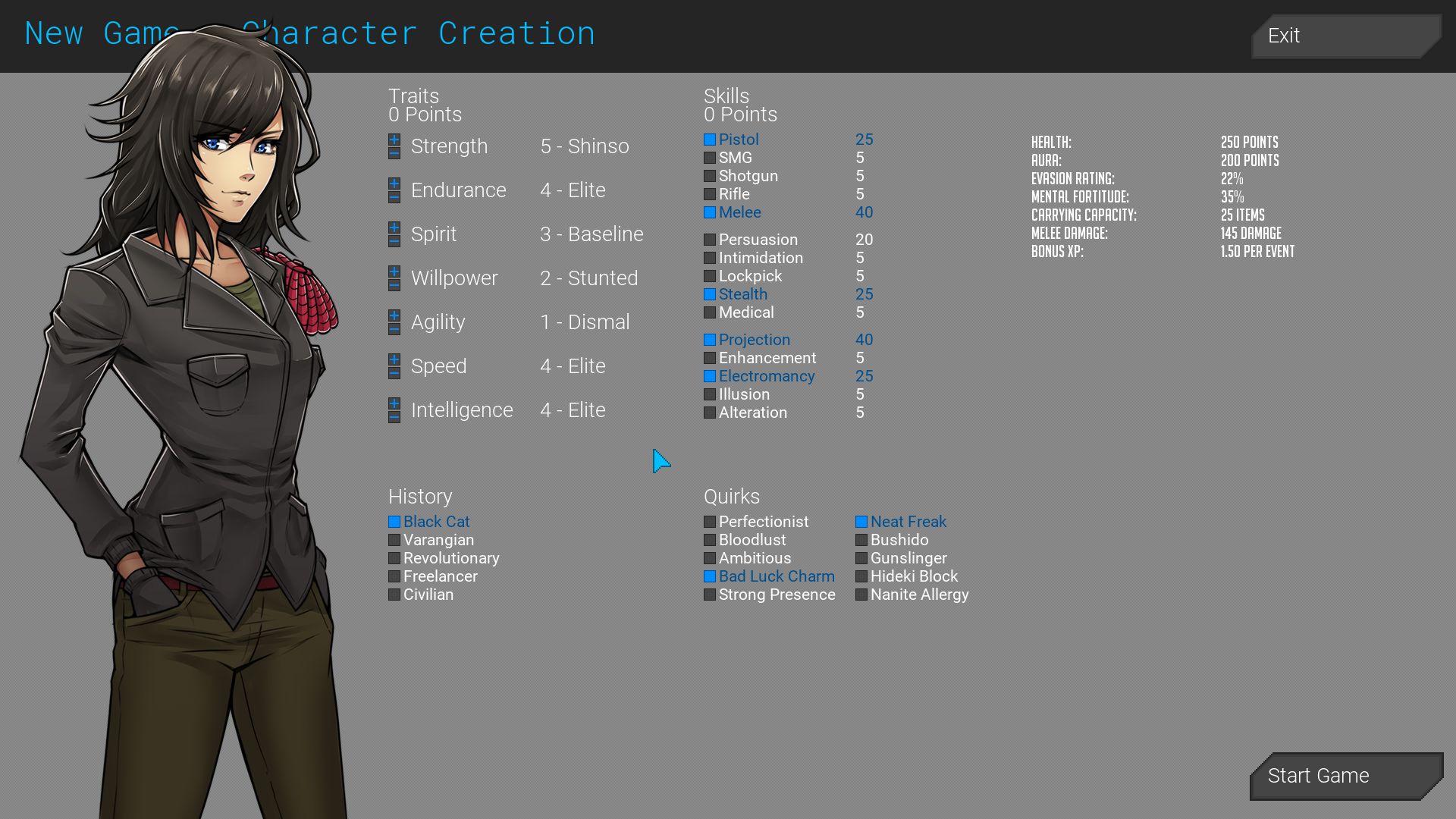Image resolution: width=1456 pixels, height=819 pixels.
Task: Increase Strength with its plus button
Action: coord(394,140)
